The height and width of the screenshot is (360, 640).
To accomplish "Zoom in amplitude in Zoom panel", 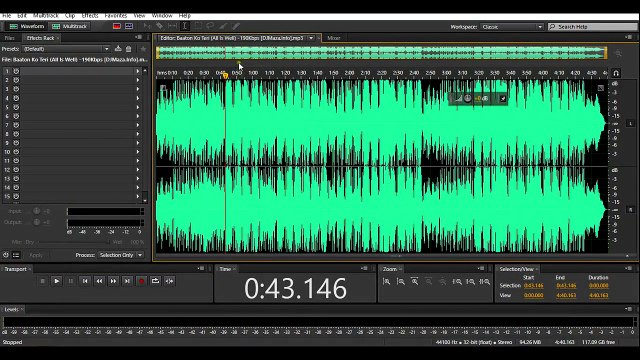I will tap(387, 282).
